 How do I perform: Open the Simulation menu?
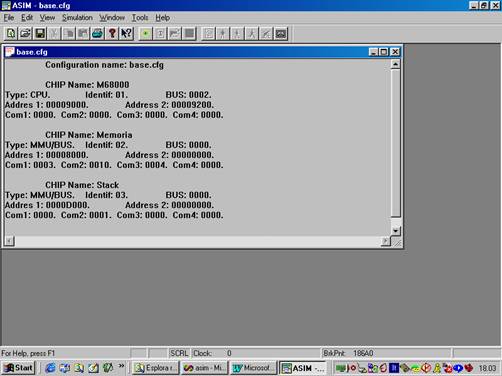click(x=77, y=18)
